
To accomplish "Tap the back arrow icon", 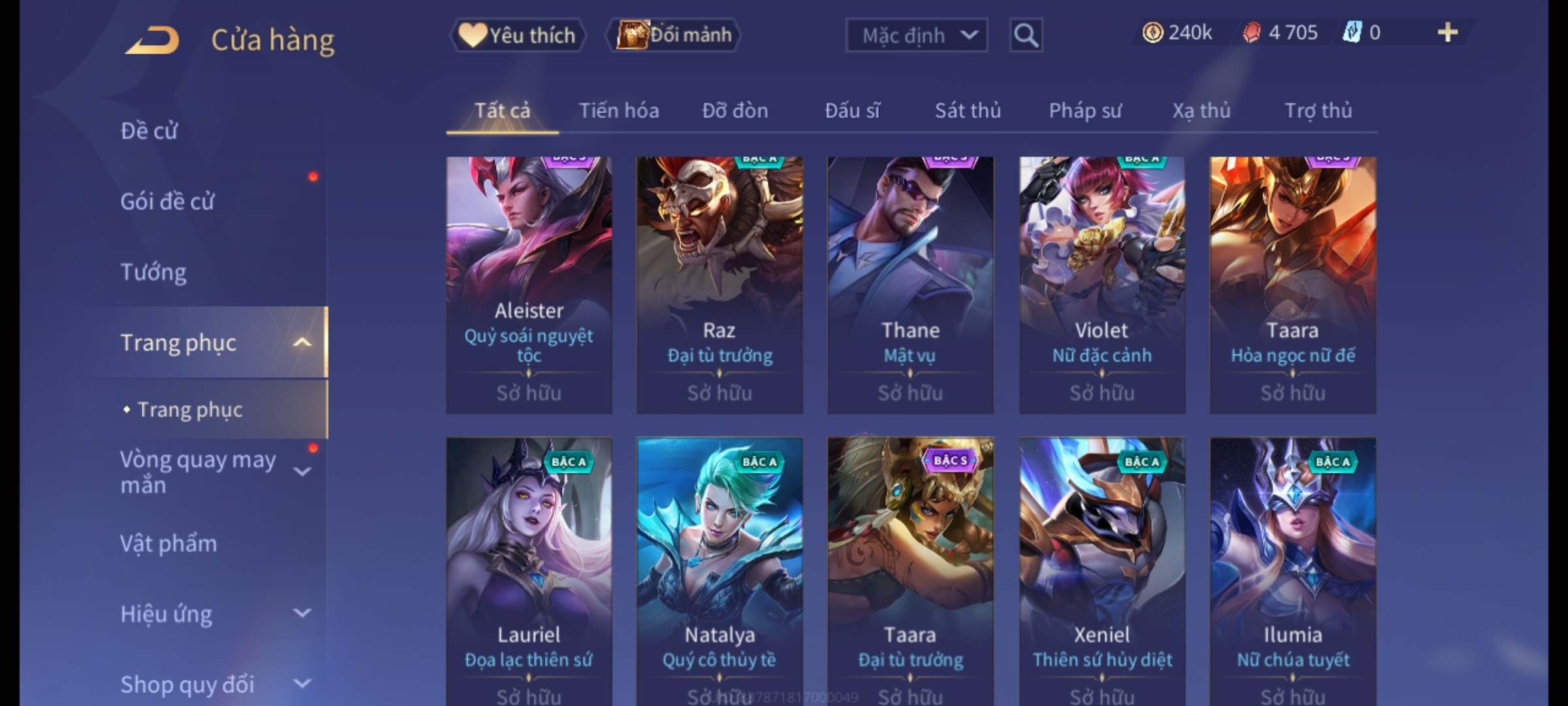I will pos(152,41).
